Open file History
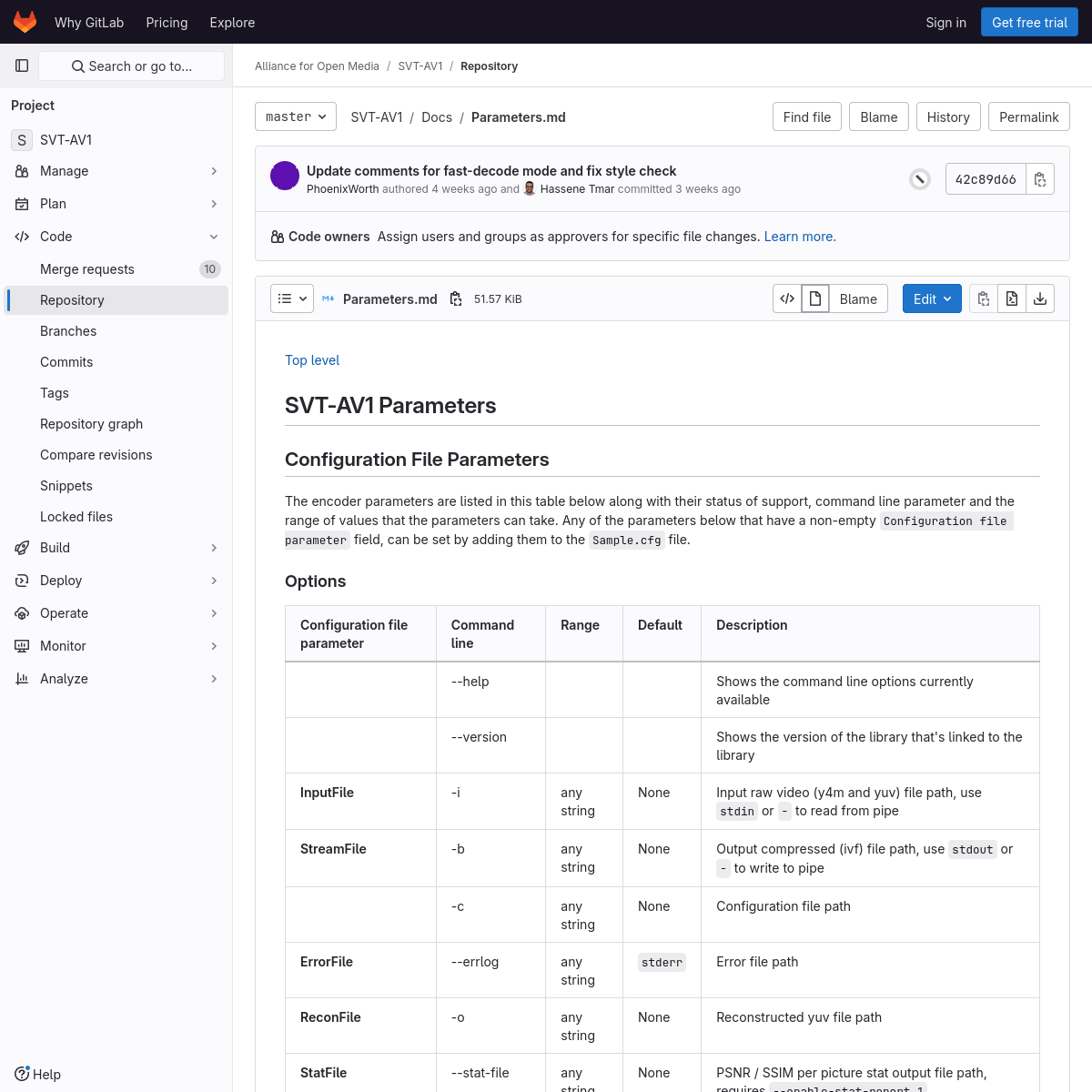 click(948, 116)
